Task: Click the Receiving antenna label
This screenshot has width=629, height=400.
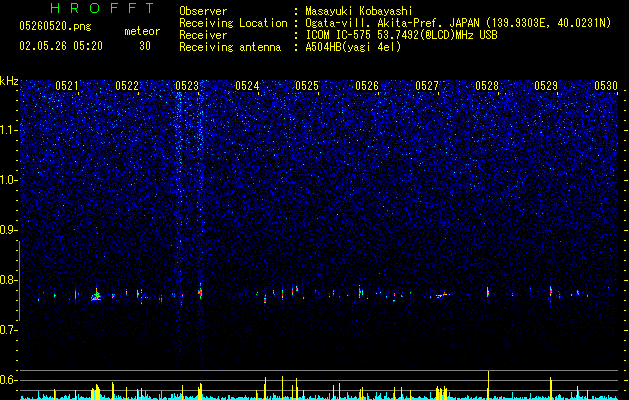Action: 230,47
